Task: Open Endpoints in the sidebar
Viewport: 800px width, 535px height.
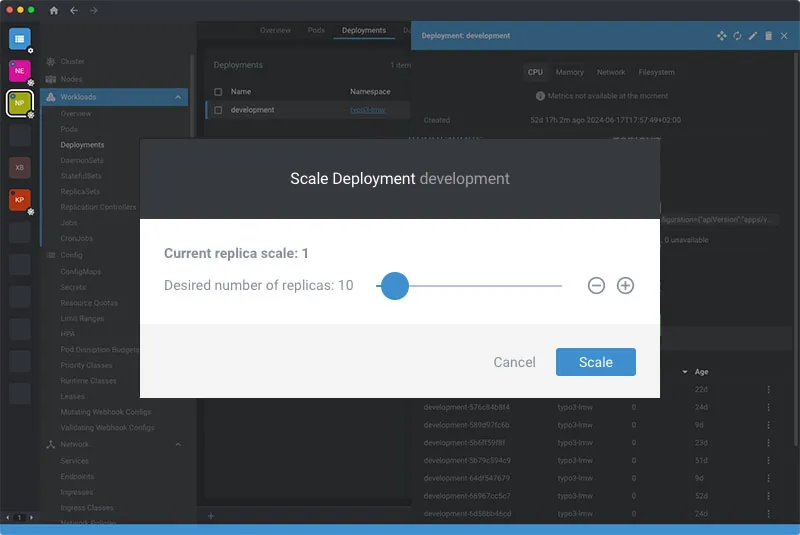Action: coord(77,476)
